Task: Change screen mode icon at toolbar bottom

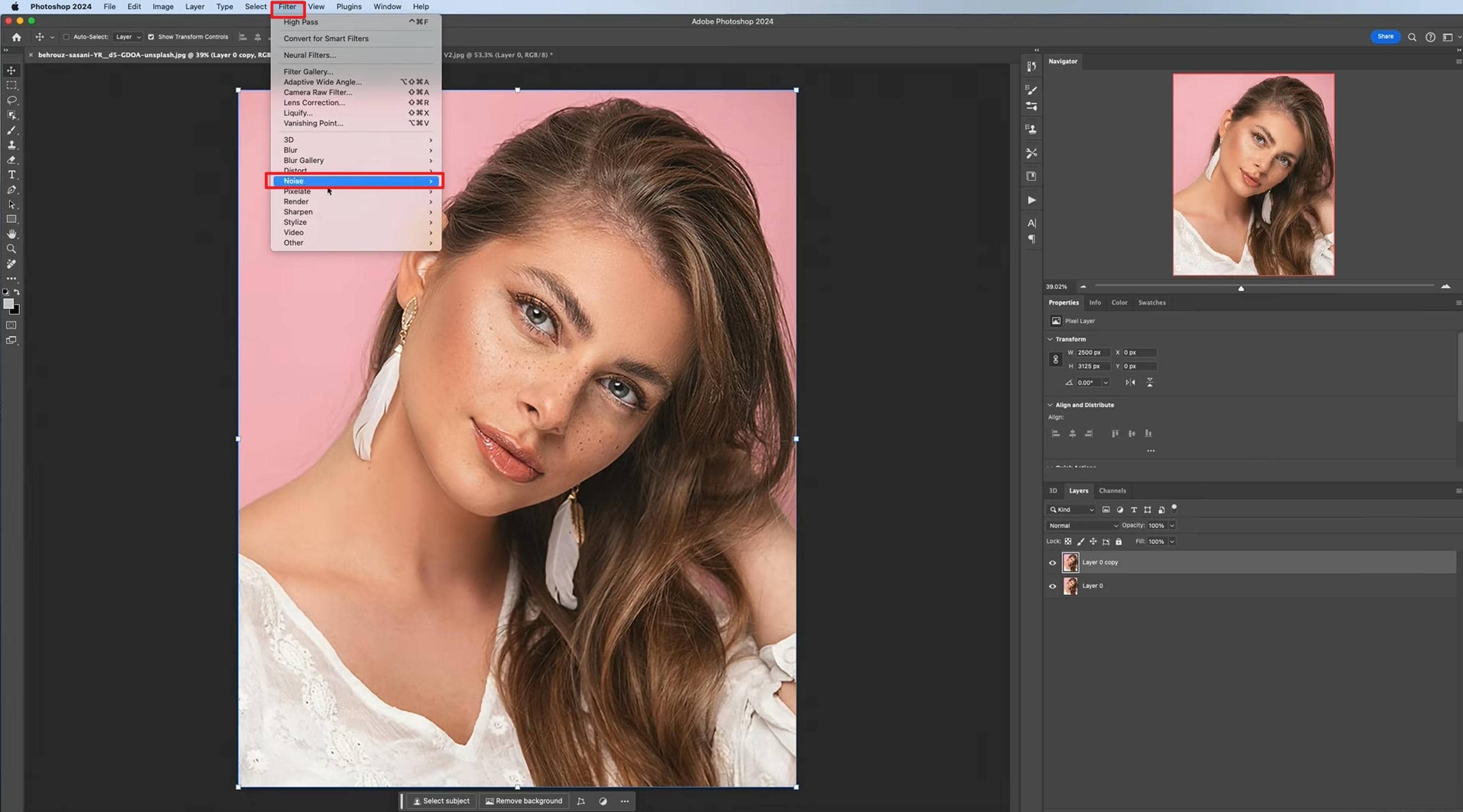Action: 11,340
